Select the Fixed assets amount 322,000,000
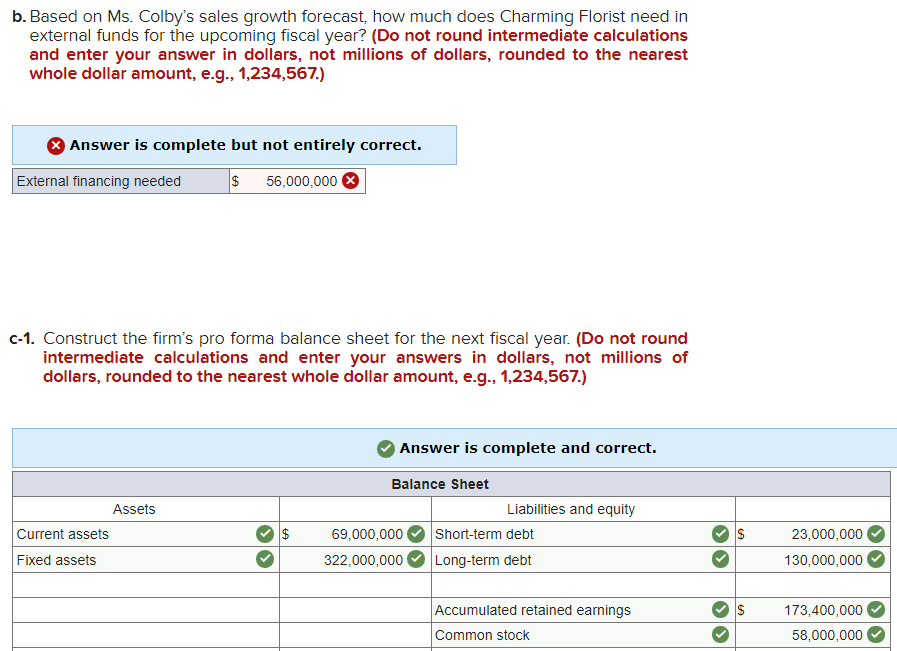This screenshot has height=651, width=897. coord(363,560)
